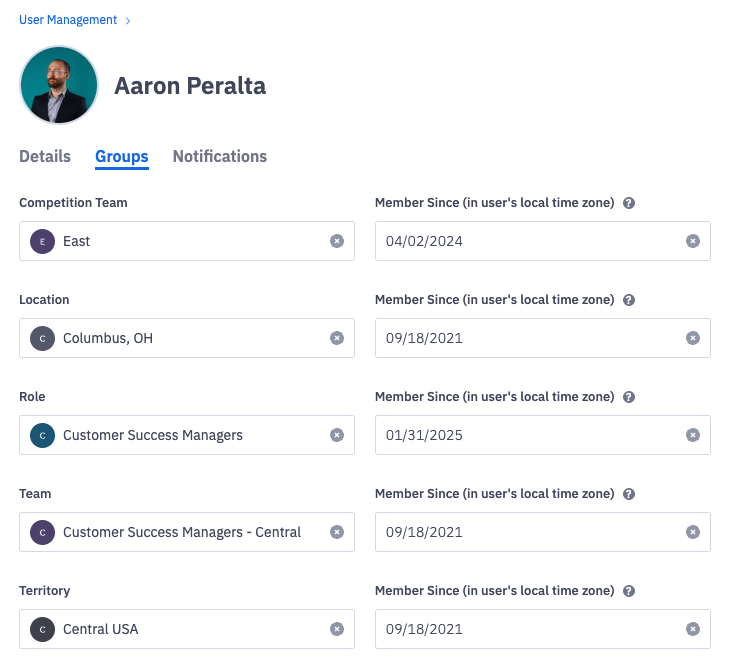This screenshot has height=671, width=745.
Task: Clear the Columbus, OH location value
Action: coord(337,338)
